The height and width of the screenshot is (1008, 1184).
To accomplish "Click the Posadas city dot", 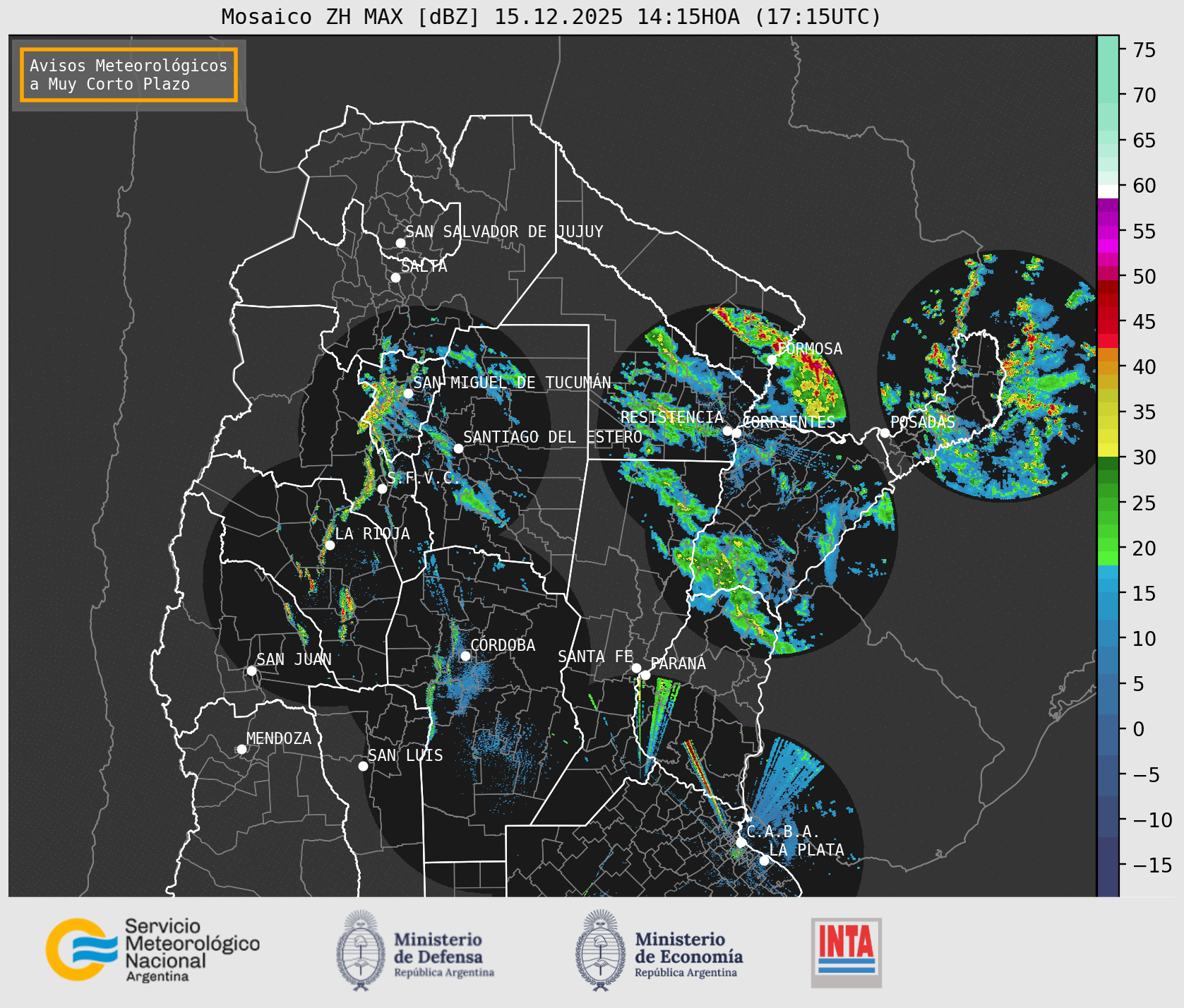I will (885, 433).
